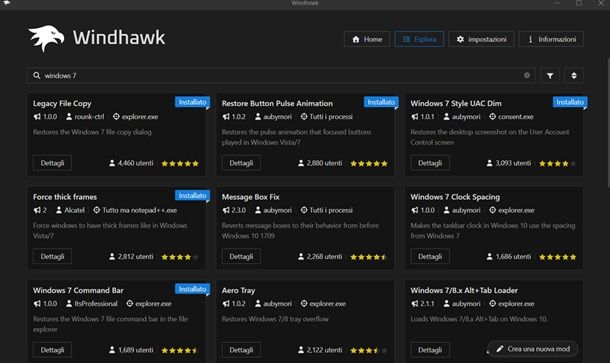Open the filter funnel menu
The width and height of the screenshot is (610, 363).
pos(550,75)
